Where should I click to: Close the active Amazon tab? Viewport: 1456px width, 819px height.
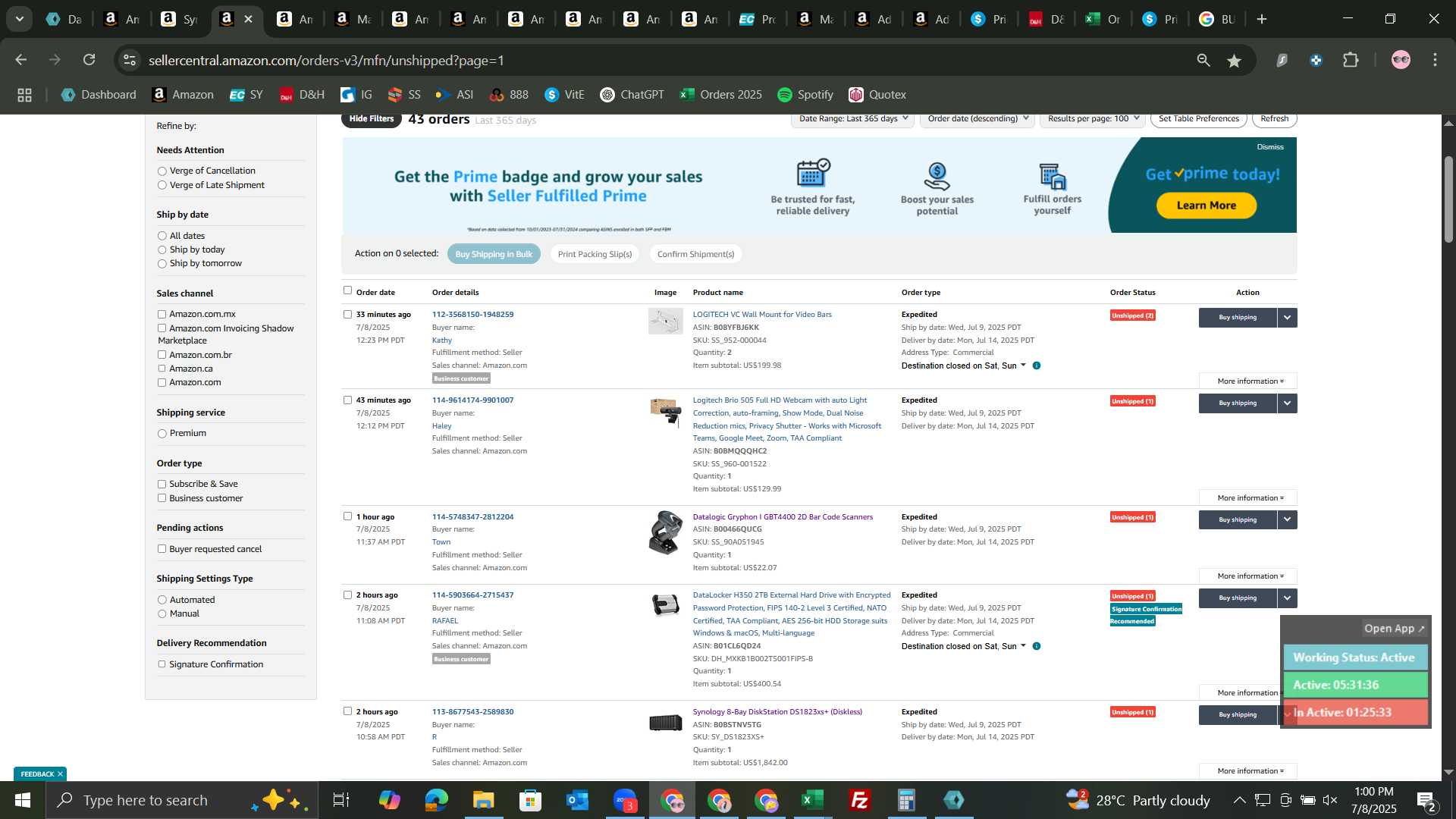pyautogui.click(x=248, y=19)
